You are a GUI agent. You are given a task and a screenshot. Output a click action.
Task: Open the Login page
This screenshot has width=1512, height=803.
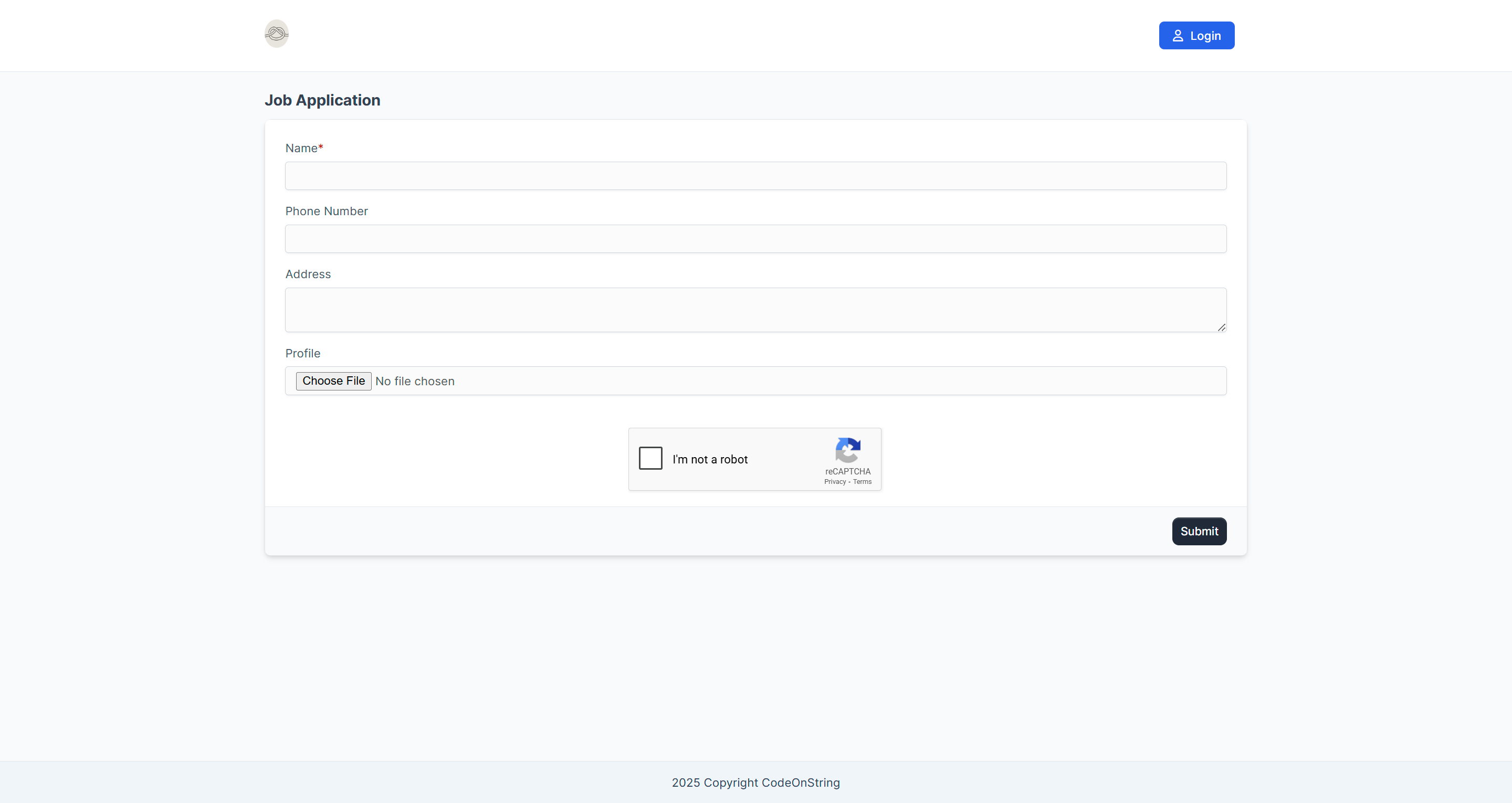point(1196,36)
